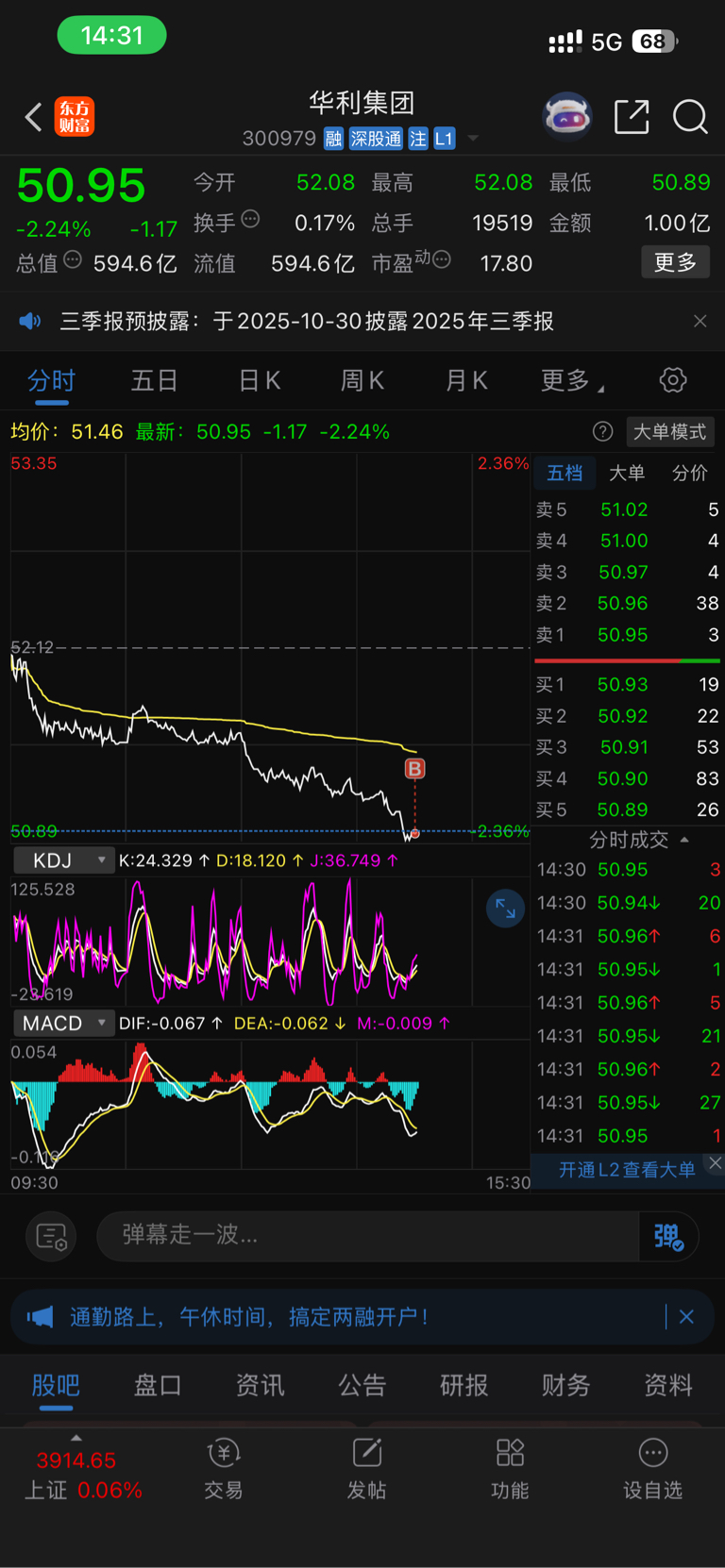Tap the share export icon
This screenshot has width=725, height=1568.
coord(632,117)
